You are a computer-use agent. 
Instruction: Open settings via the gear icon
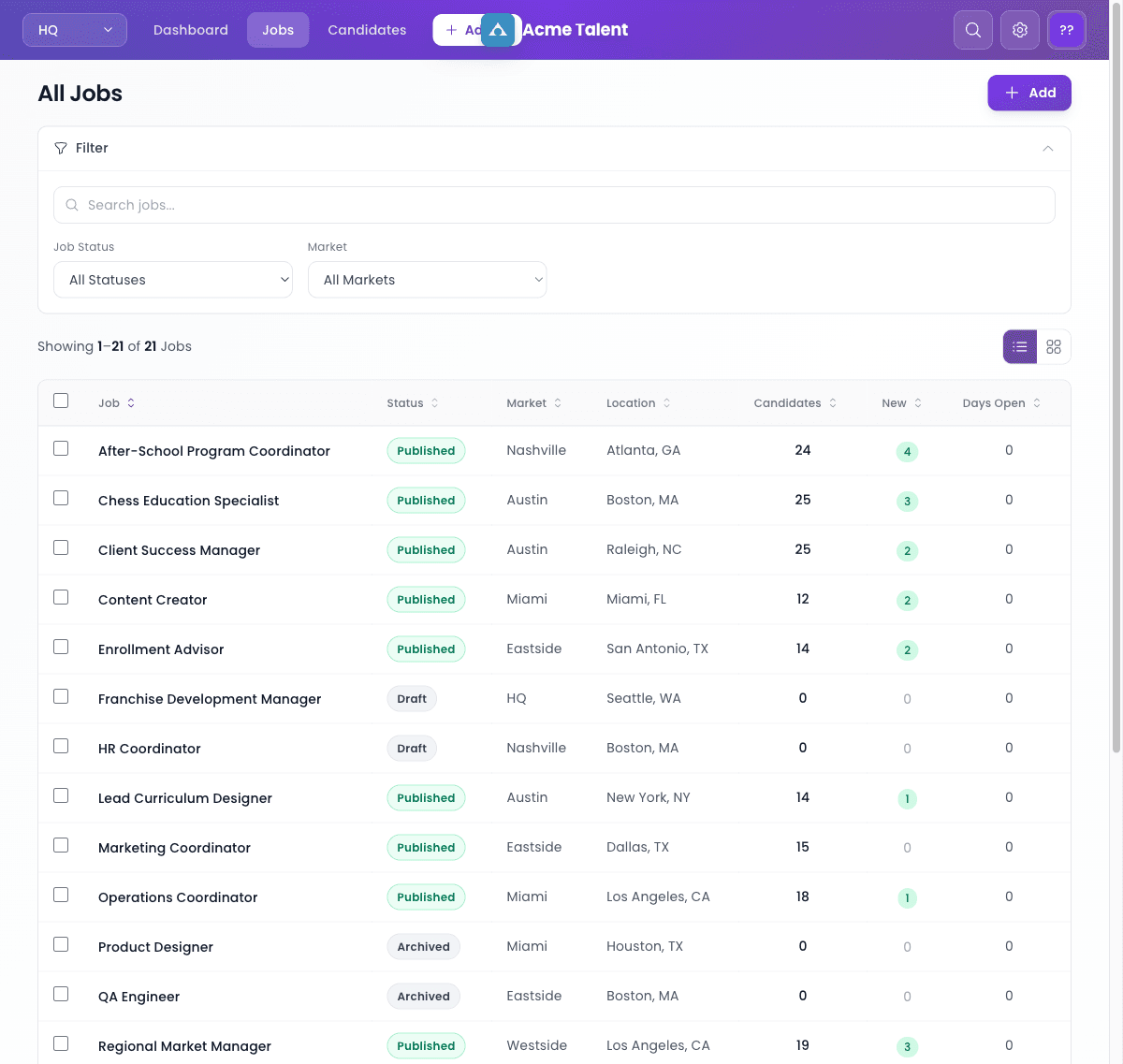[x=1019, y=29]
